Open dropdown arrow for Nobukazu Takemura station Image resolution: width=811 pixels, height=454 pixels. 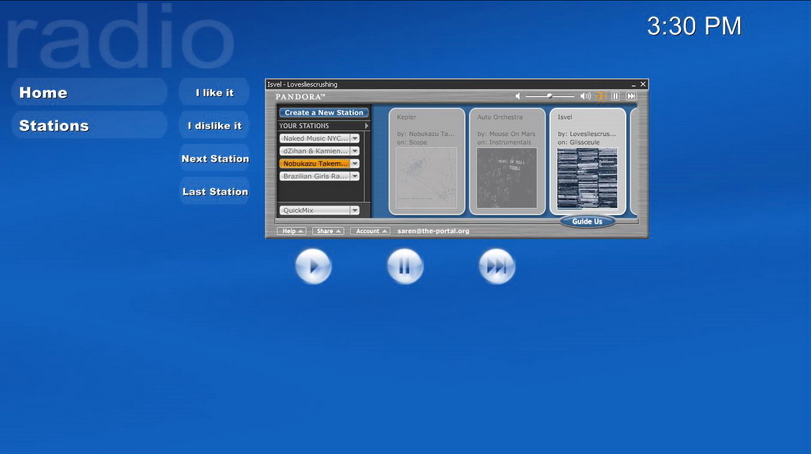point(355,163)
